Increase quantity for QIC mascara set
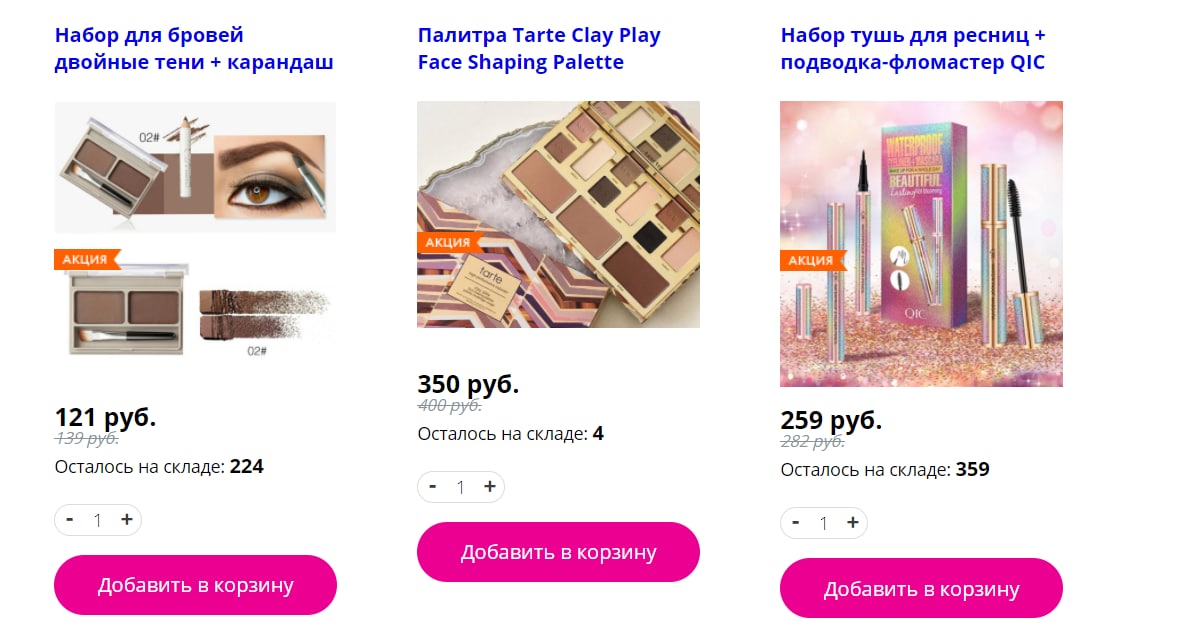 tap(853, 522)
